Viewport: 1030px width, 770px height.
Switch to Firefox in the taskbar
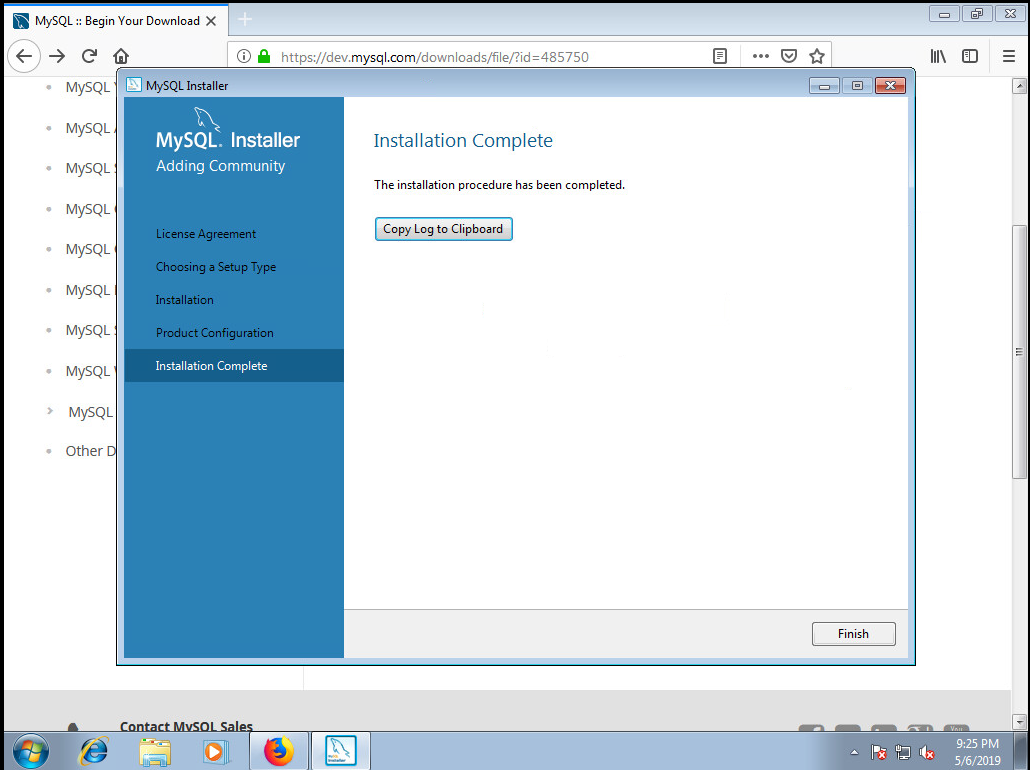pos(279,751)
